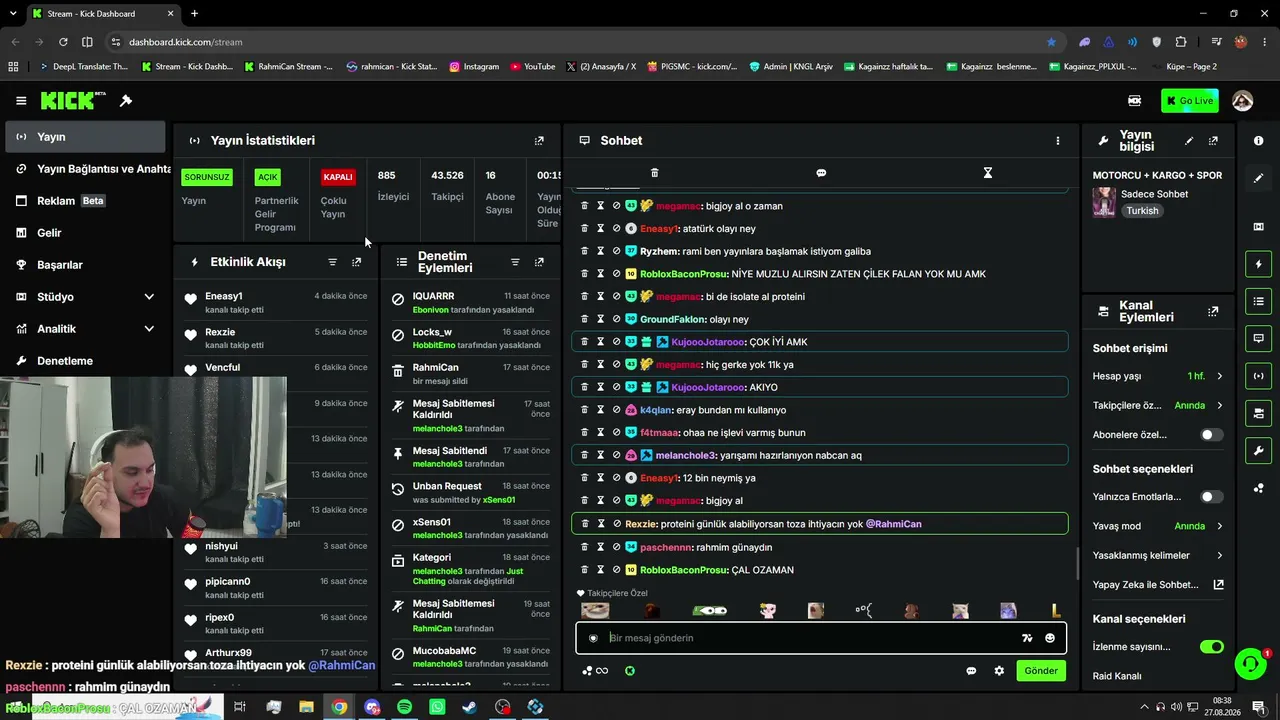Ban user f4tmaaa using the ban icon
The height and width of the screenshot is (720, 1280).
tap(616, 433)
